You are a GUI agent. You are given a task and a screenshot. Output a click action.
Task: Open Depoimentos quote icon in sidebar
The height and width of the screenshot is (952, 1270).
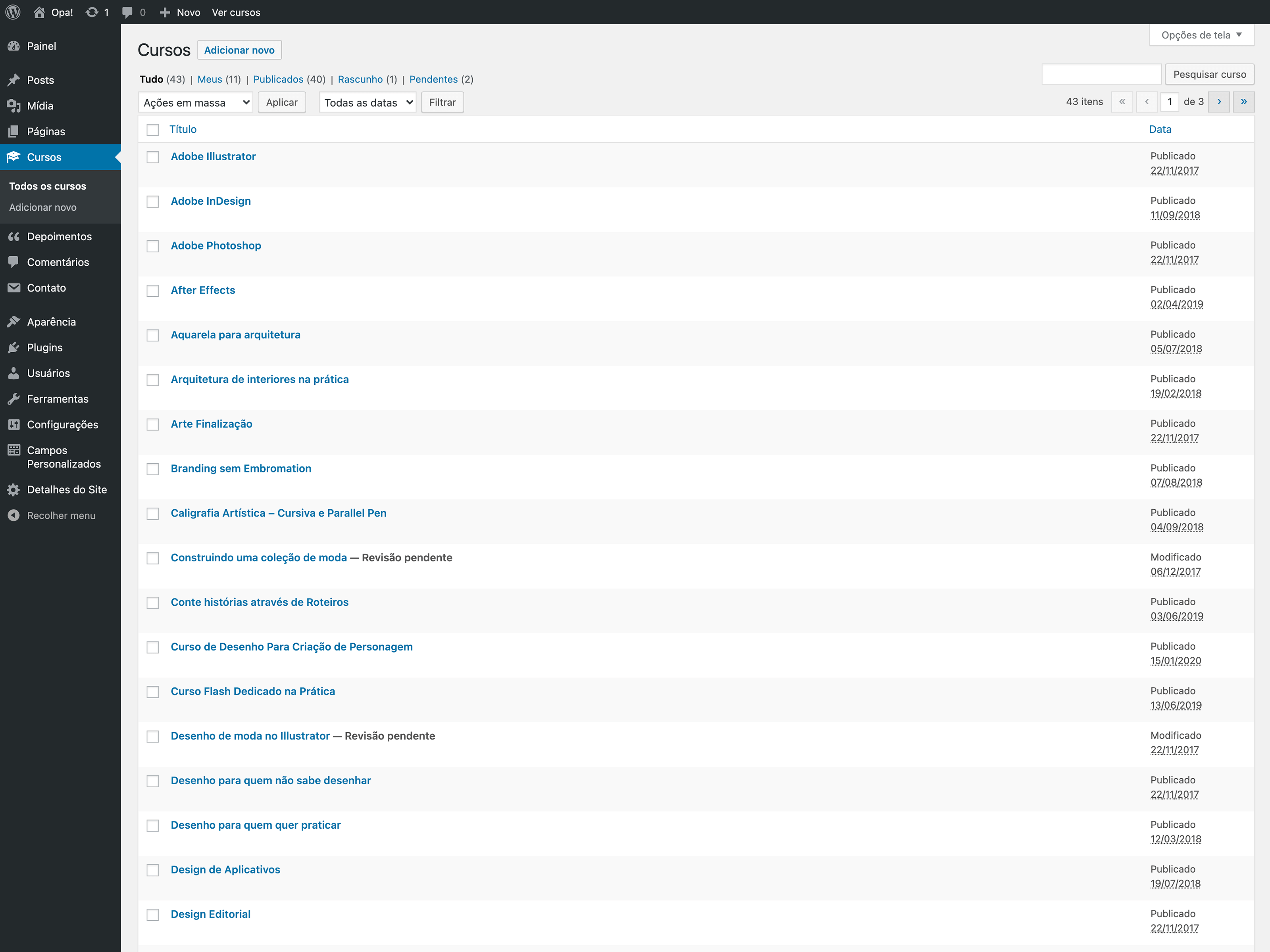click(x=14, y=236)
